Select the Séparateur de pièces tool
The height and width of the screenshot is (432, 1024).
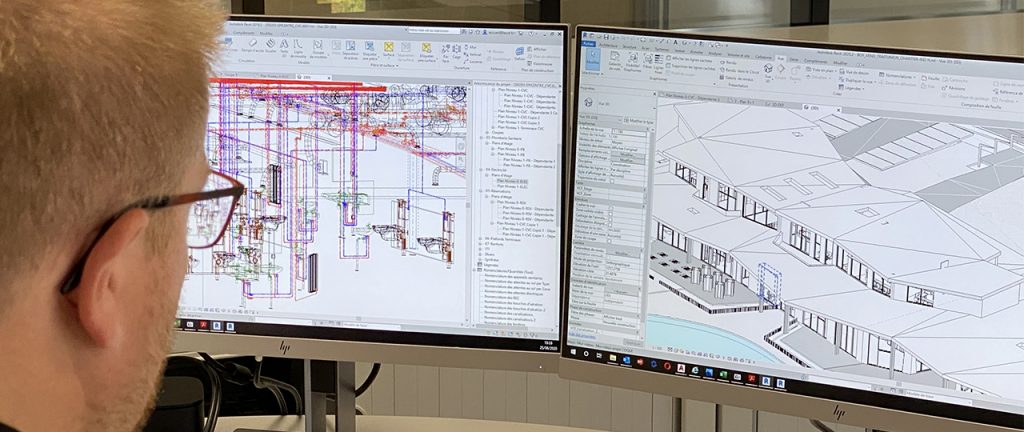pyautogui.click(x=350, y=50)
